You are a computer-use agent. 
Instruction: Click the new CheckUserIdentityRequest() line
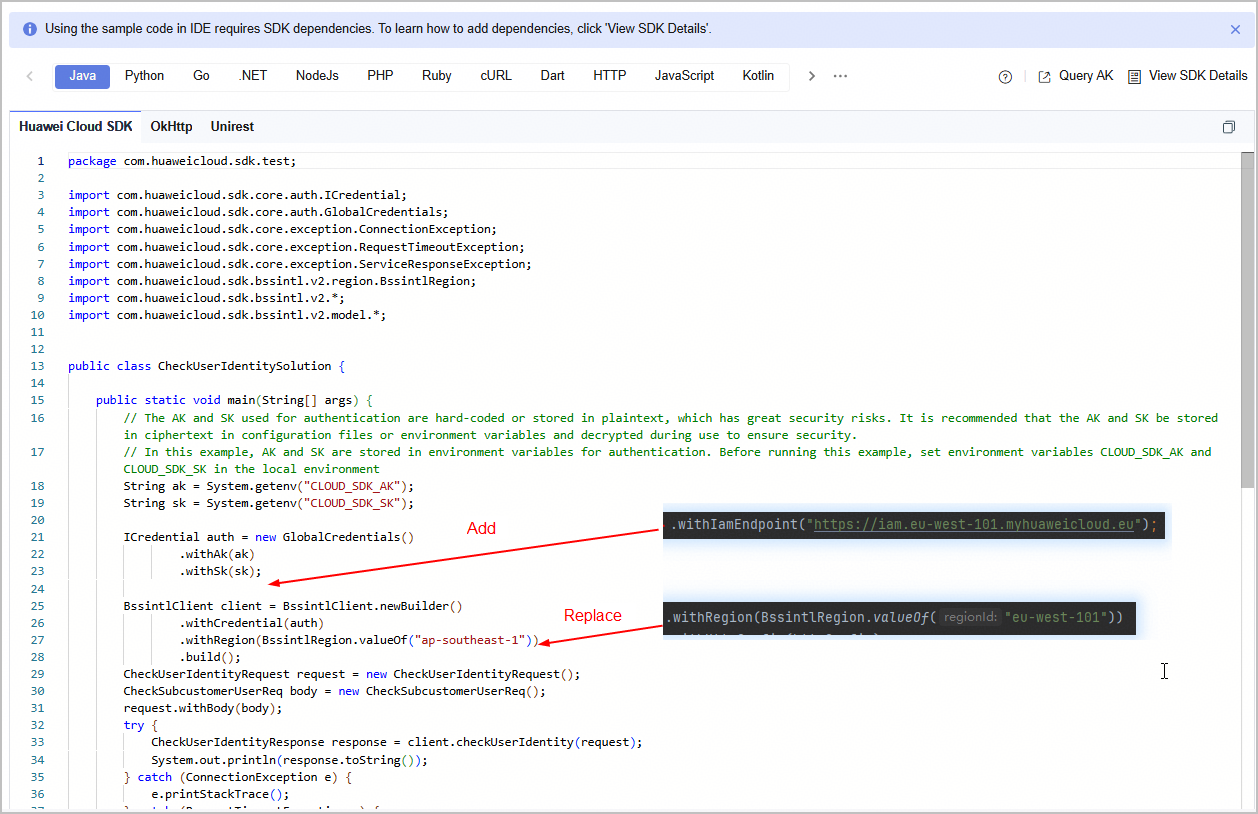tap(352, 674)
